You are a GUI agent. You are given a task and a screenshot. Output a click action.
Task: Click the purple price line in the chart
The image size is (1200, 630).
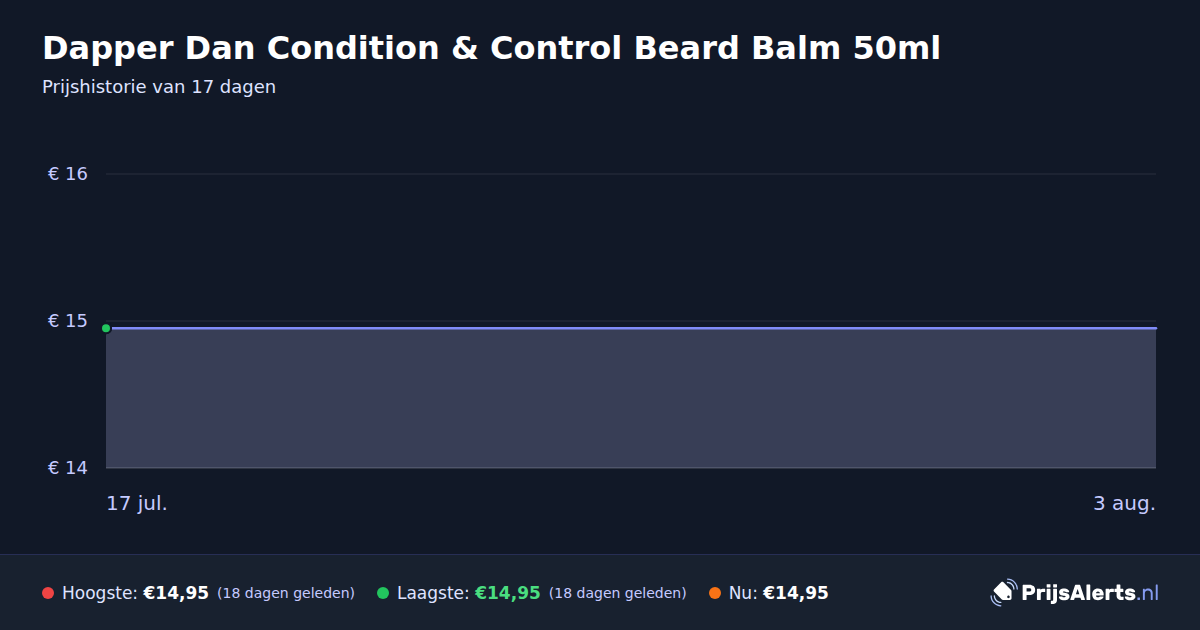point(631,328)
